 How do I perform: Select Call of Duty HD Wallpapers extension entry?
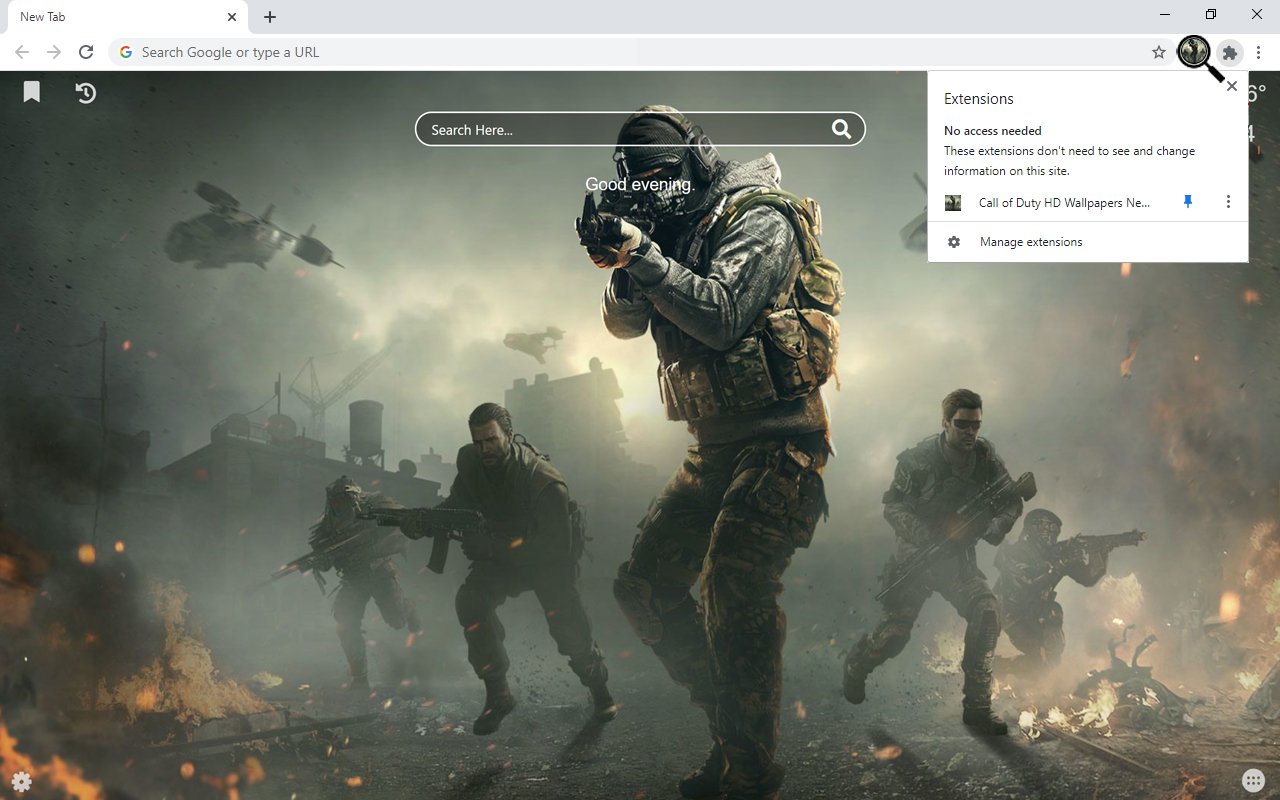(x=1064, y=202)
